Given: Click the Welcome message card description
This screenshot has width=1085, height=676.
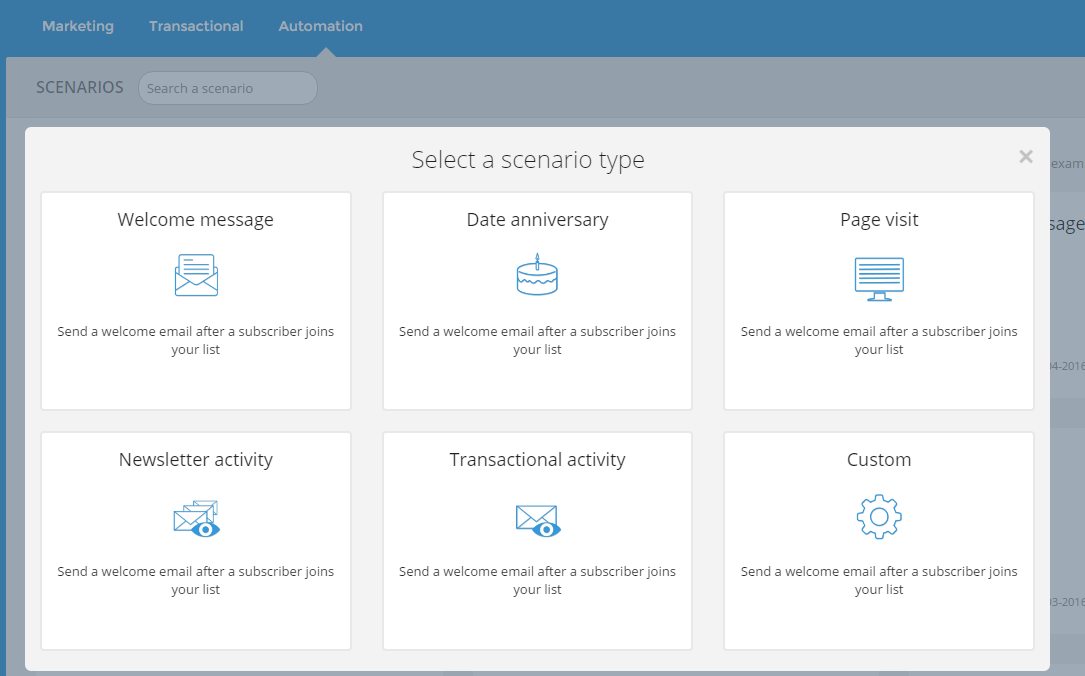Looking at the screenshot, I should coord(196,340).
